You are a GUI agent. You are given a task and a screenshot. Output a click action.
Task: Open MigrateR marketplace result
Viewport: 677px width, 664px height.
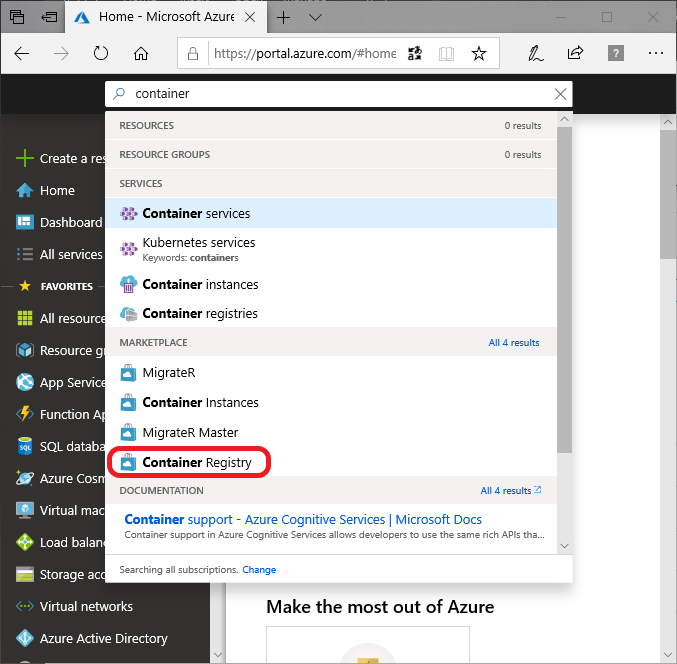[331, 373]
